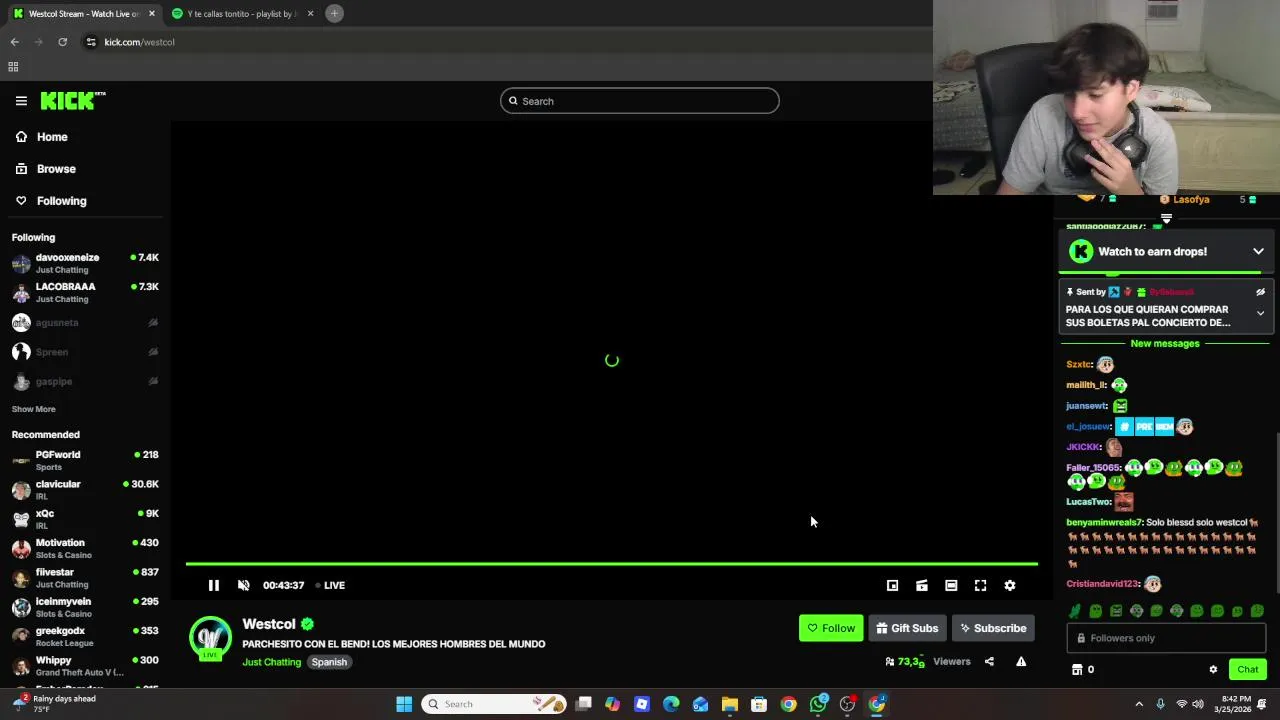Screen dimensions: 1280x720
Task: Click the kick.com/westcol address bar
Action: point(139,42)
